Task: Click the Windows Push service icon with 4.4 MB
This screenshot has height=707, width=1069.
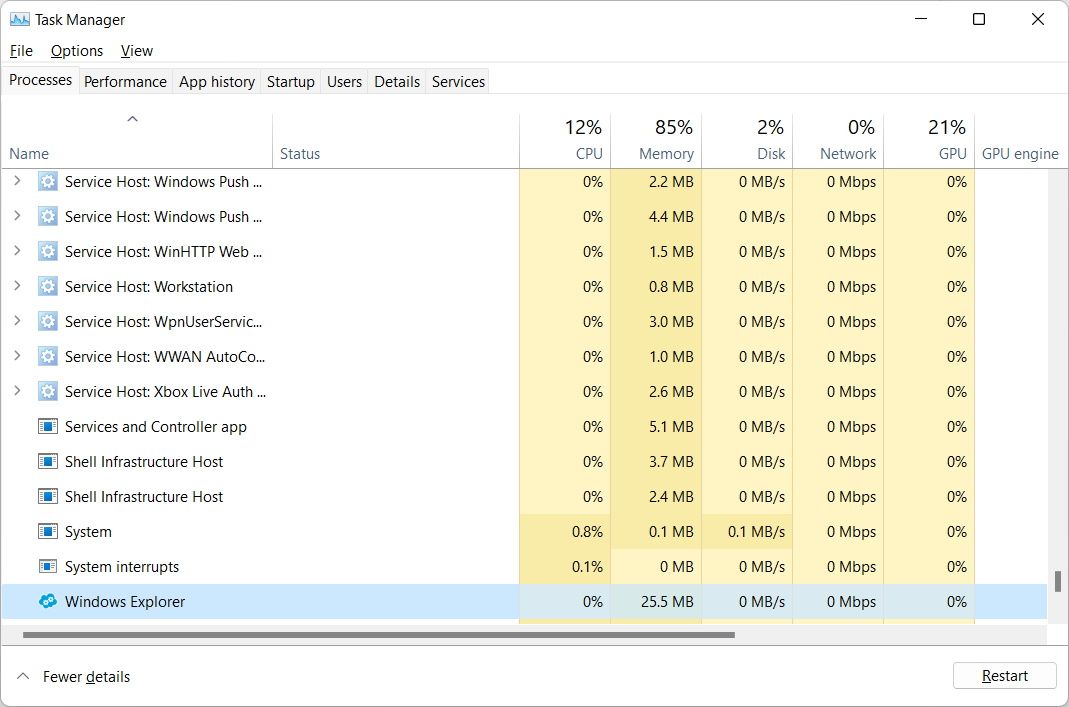Action: 48,217
